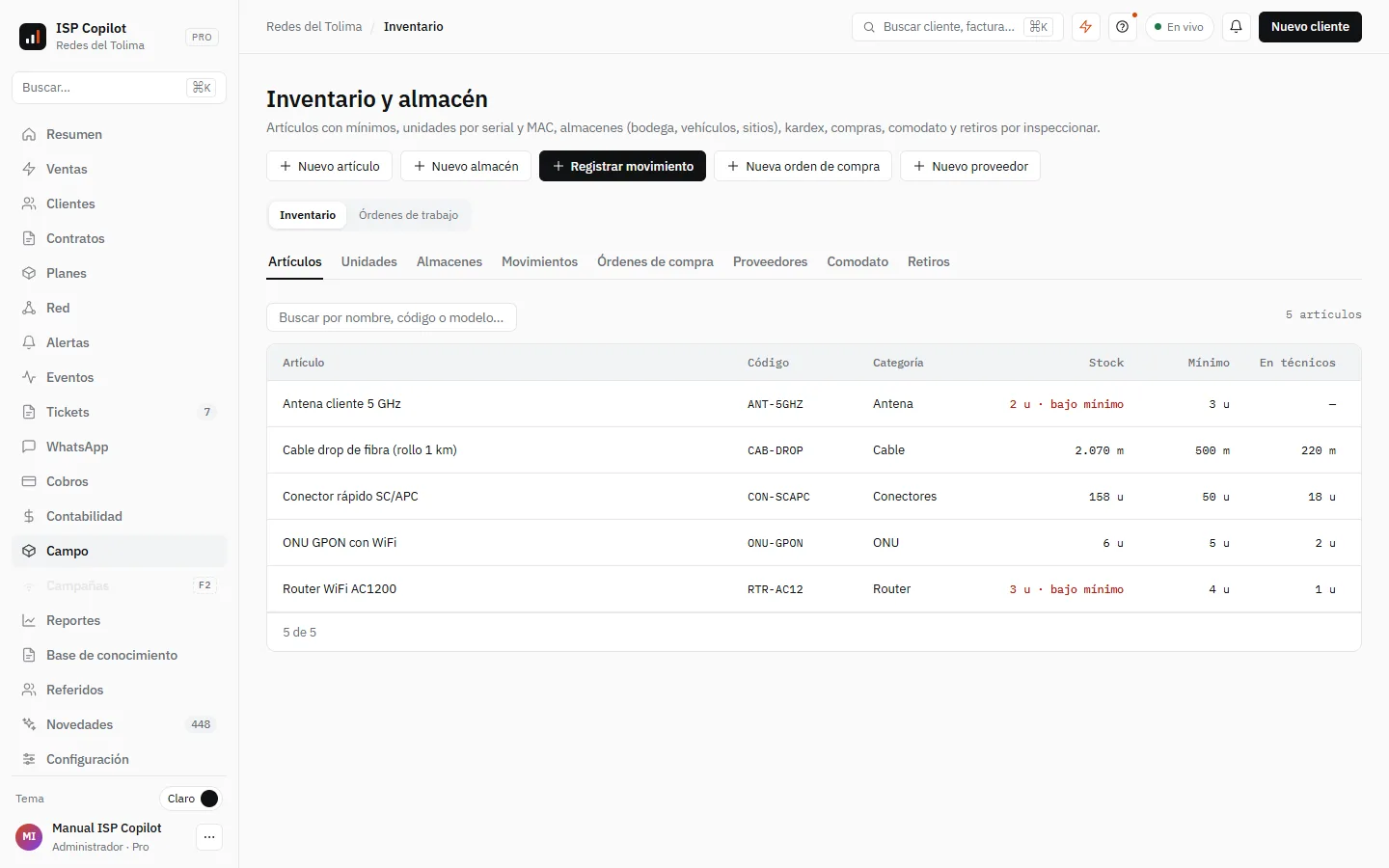Switch to Órdenes de trabajo segment
The height and width of the screenshot is (868, 1389).
409,215
